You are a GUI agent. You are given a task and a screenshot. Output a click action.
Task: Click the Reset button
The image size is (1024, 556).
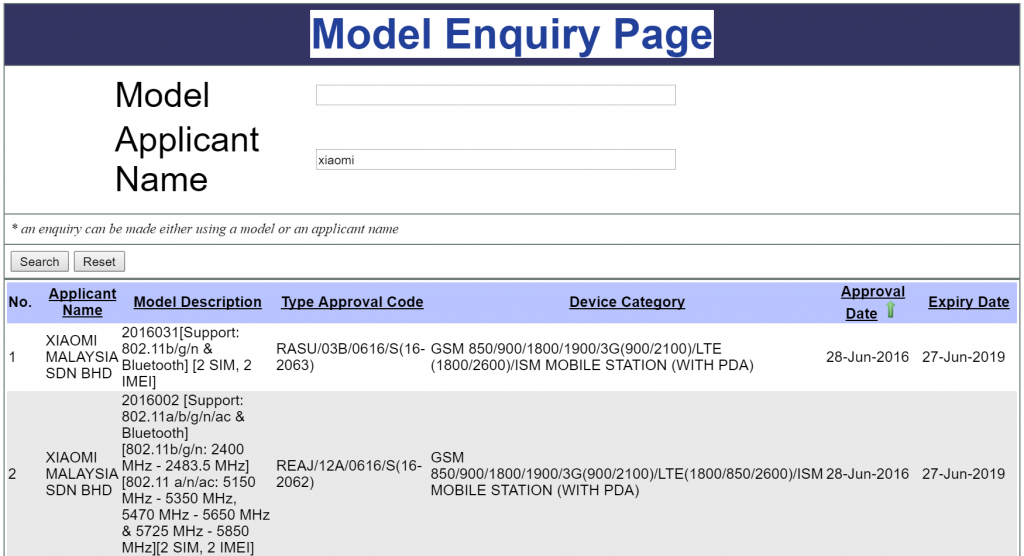click(99, 261)
